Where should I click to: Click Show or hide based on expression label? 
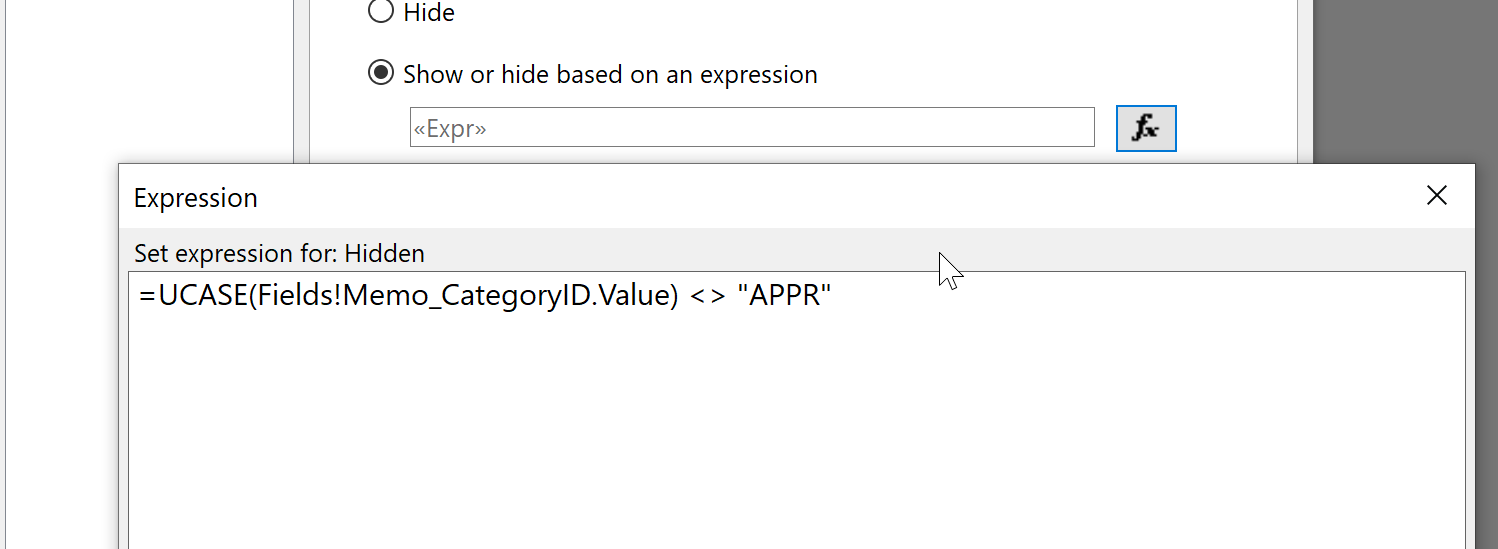pyautogui.click(x=610, y=75)
